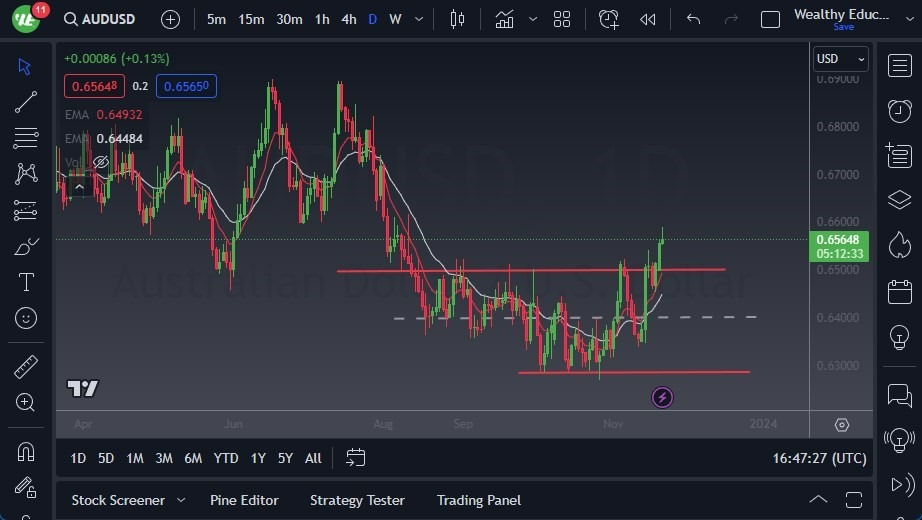
Task: Set the chart range to YTD
Action: [226, 458]
